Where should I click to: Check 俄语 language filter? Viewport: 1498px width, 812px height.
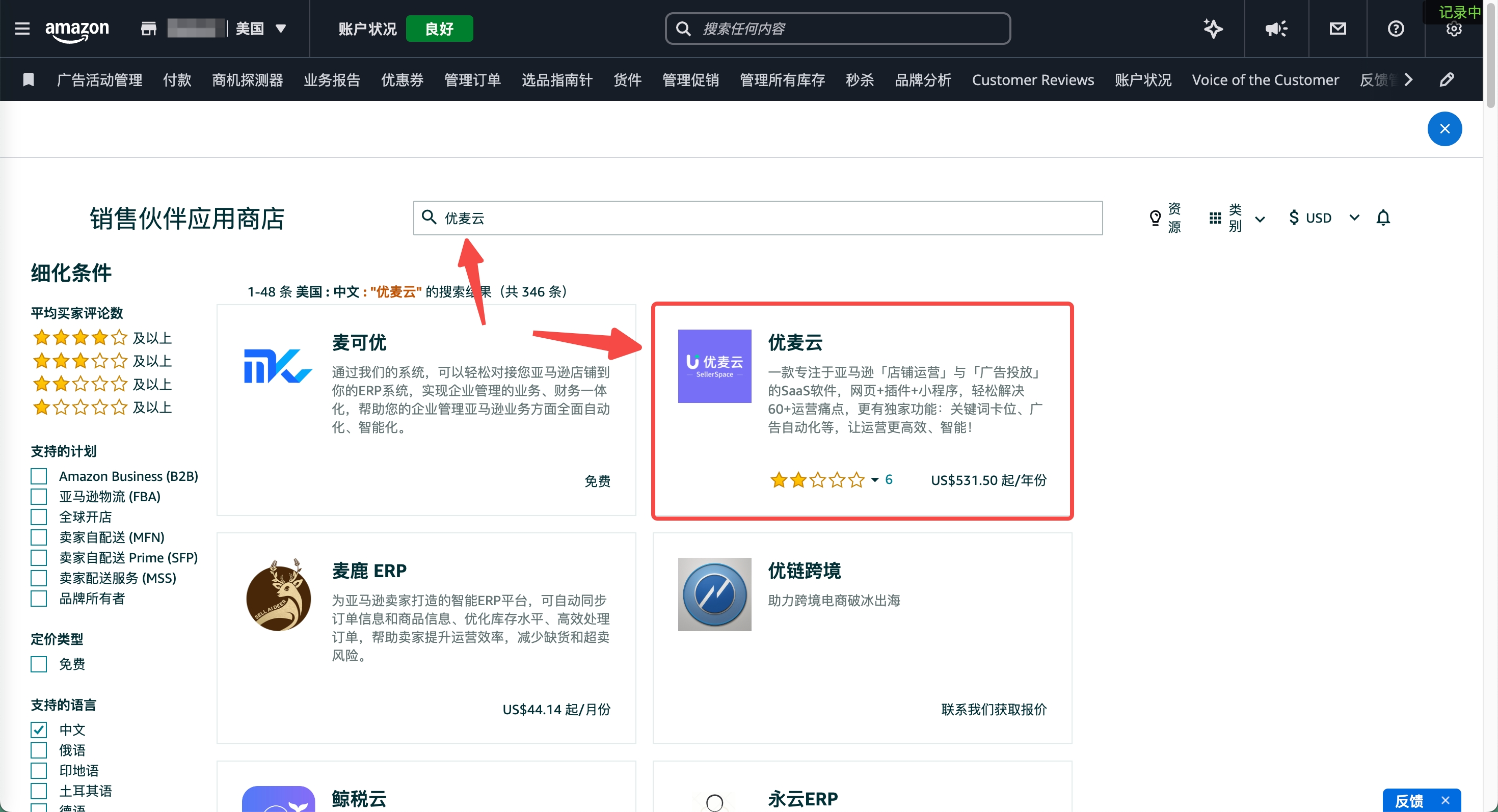tap(38, 750)
